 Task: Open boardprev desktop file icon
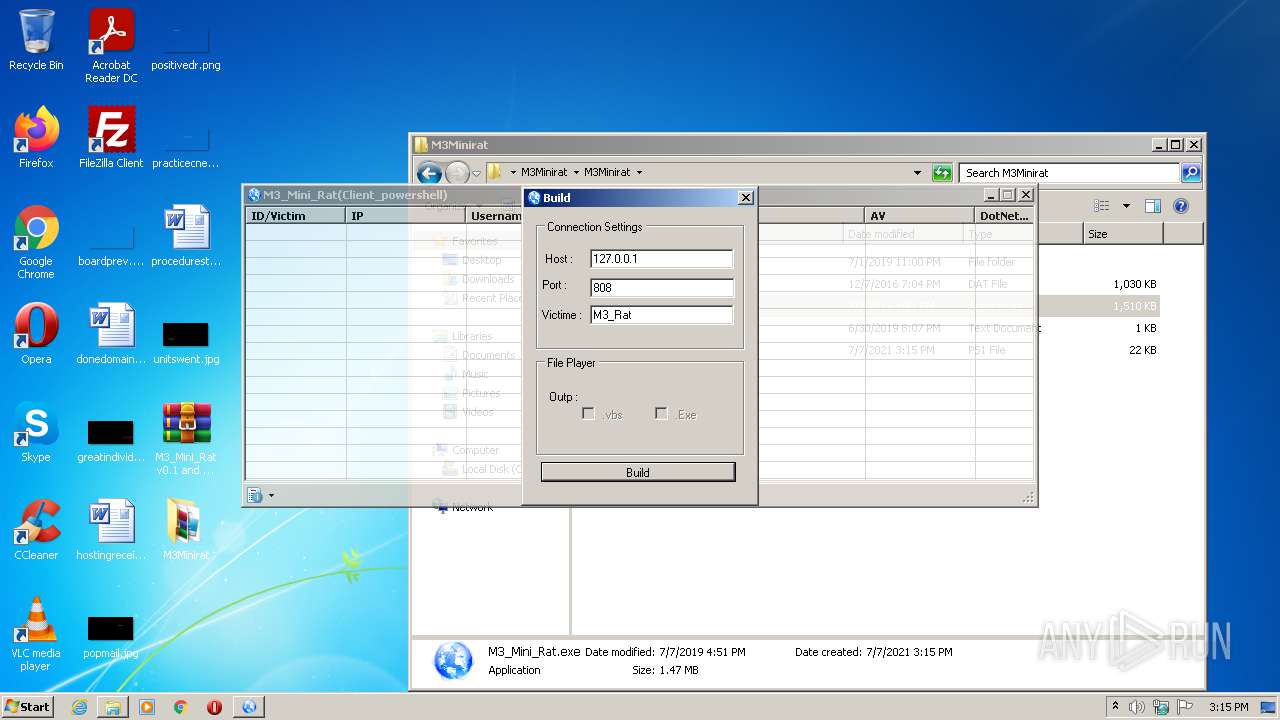111,246
